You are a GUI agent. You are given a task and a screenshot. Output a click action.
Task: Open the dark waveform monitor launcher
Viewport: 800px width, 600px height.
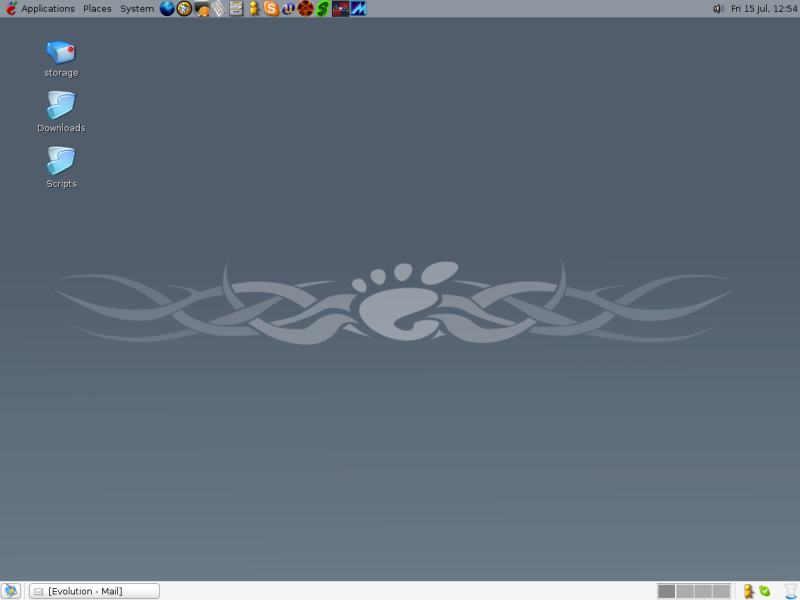coord(340,9)
